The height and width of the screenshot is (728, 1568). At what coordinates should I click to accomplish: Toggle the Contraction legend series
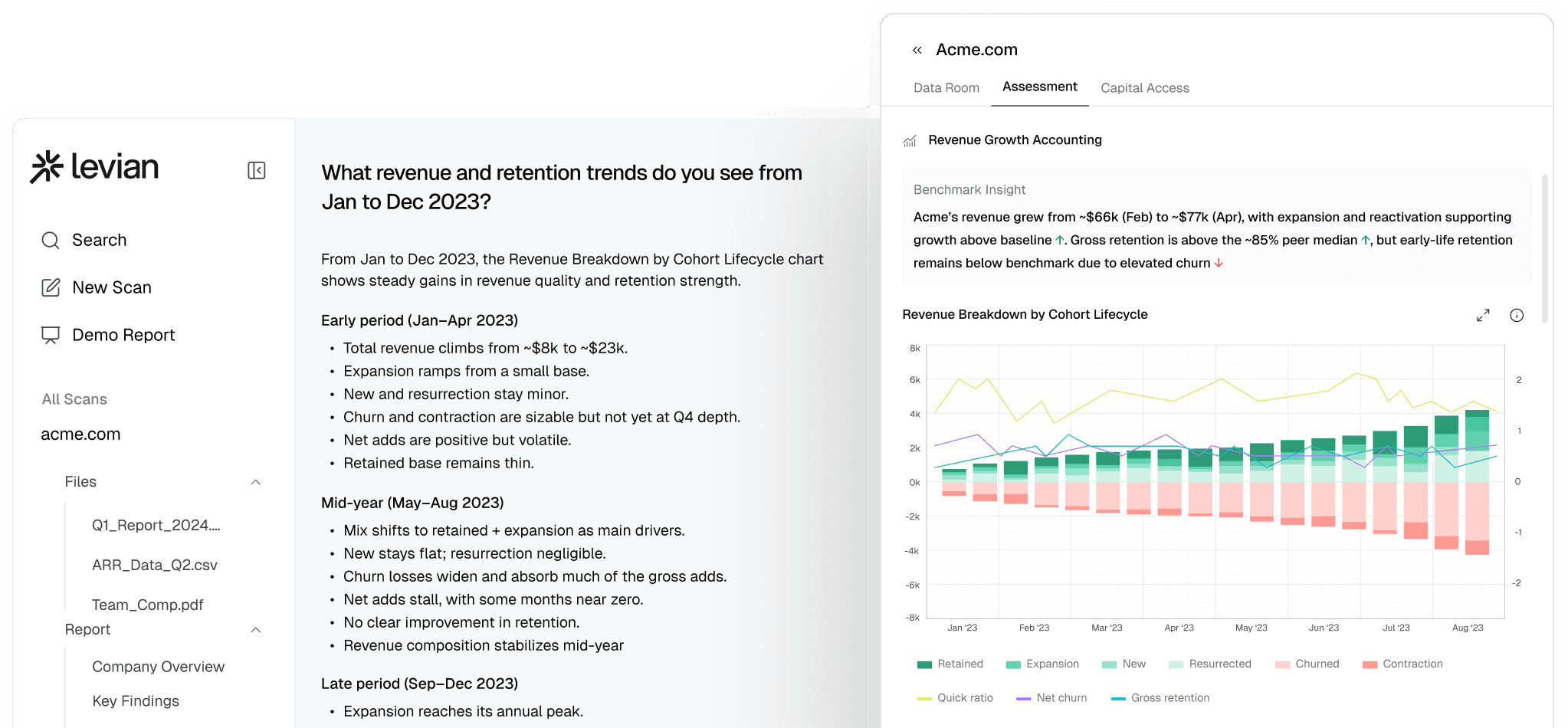(x=1402, y=664)
